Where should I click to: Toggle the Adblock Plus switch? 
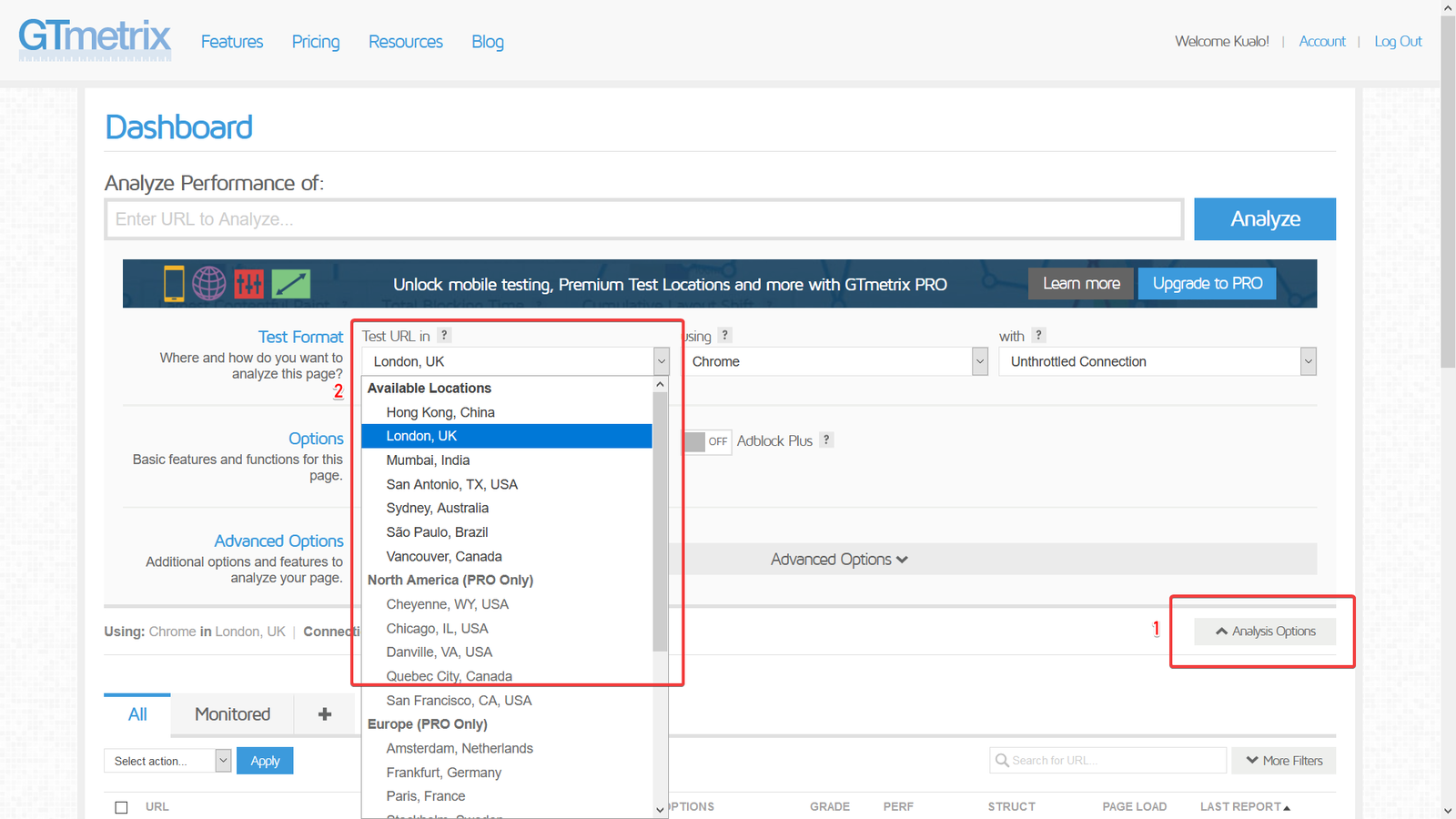[x=707, y=441]
